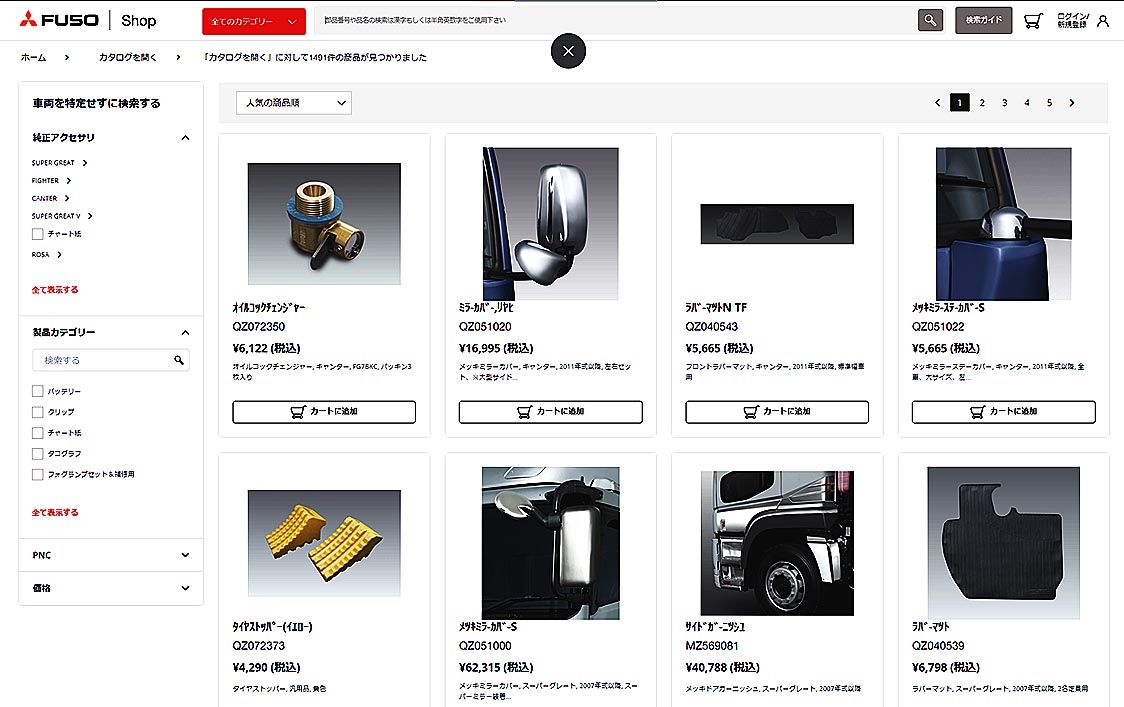Click the magnifier in product category search
Viewport: 1124px width, 707px height.
tap(178, 360)
